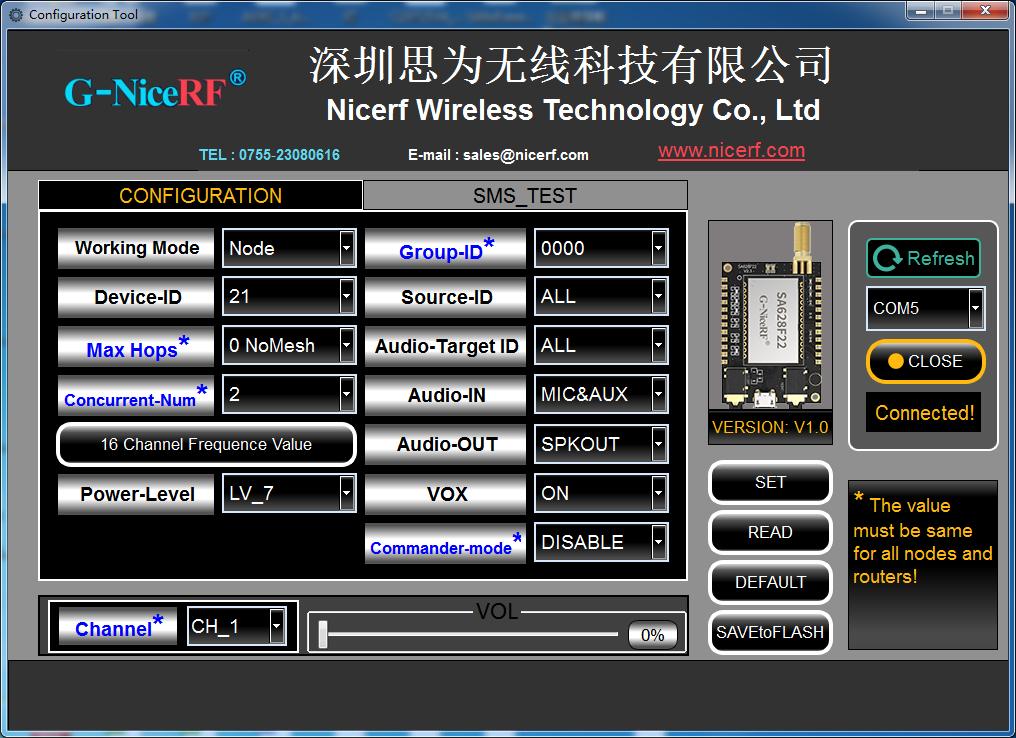Click the G-NiceRF logo
Image resolution: width=1016 pixels, height=738 pixels.
155,89
